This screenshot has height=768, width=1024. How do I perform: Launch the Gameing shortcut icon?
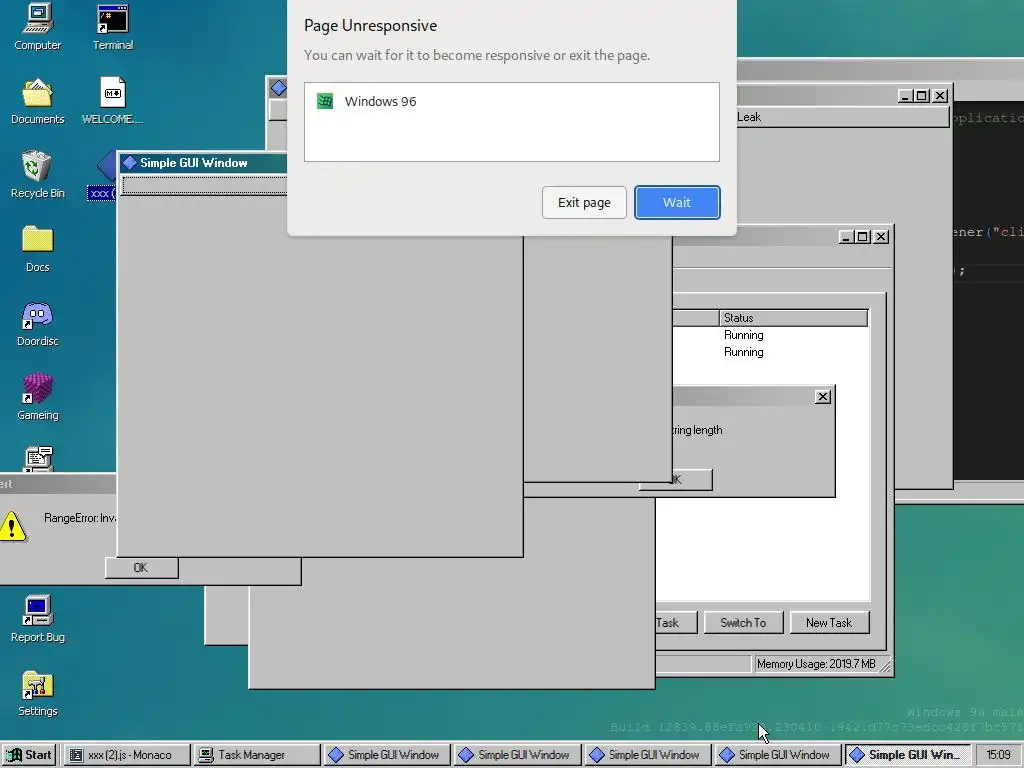point(37,397)
